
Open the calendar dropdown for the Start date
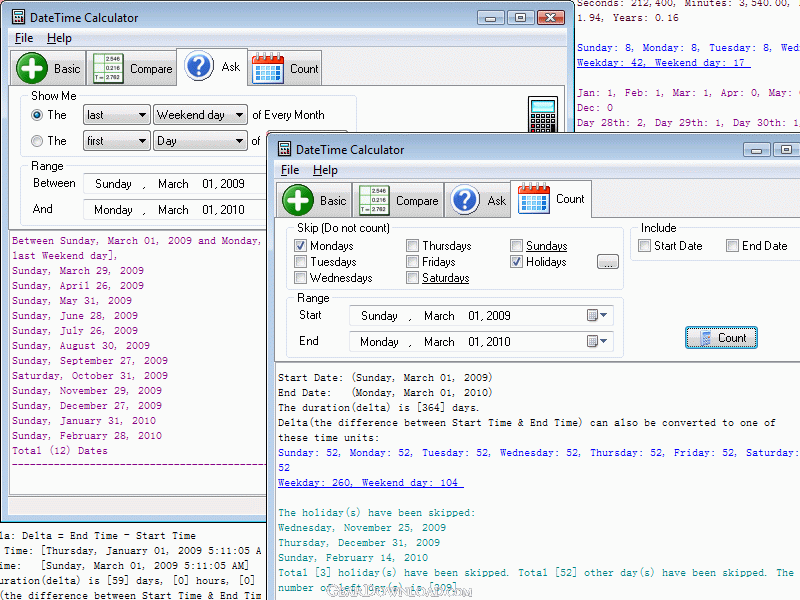tap(597, 315)
